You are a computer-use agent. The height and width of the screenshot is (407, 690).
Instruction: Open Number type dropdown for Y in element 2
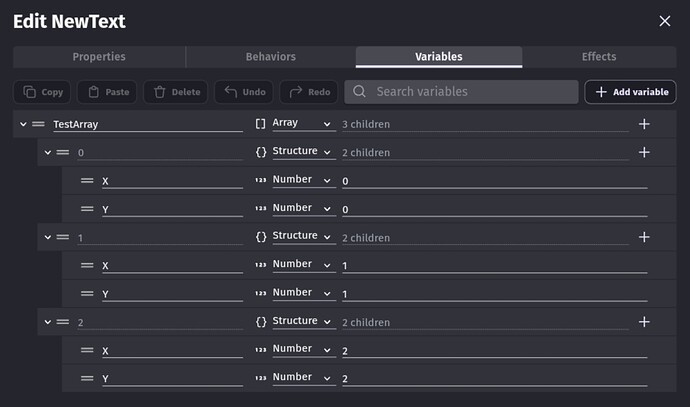point(304,378)
